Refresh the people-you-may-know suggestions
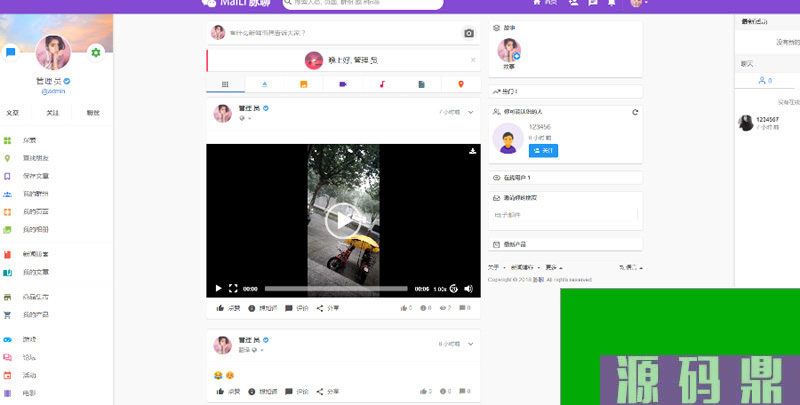Image resolution: width=800 pixels, height=405 pixels. pyautogui.click(x=635, y=112)
